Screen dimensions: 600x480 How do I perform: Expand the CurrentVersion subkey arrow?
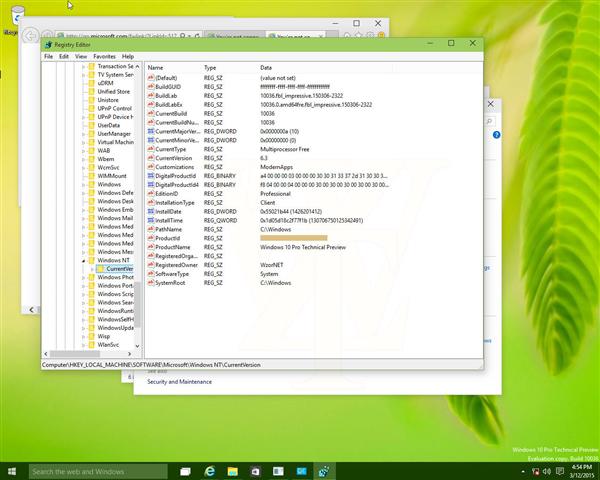tap(91, 269)
